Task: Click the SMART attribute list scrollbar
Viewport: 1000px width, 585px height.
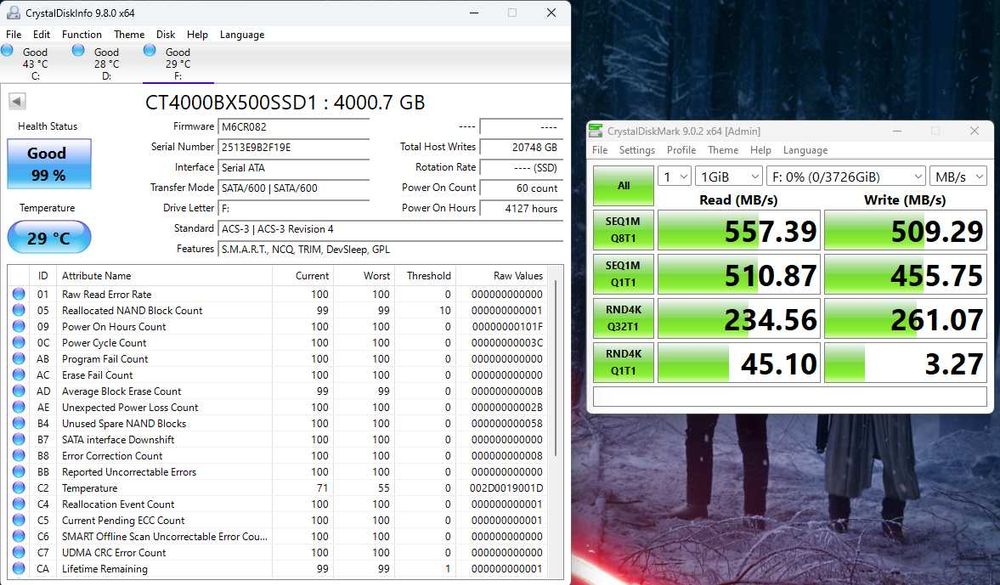Action: 557,367
